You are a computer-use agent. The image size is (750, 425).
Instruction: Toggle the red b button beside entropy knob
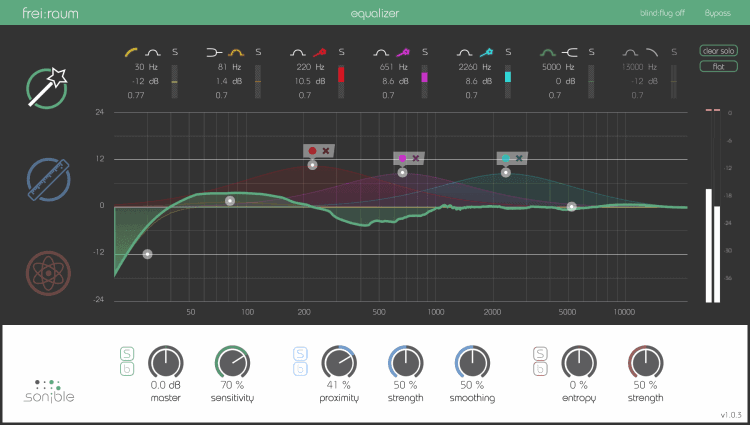[540, 369]
